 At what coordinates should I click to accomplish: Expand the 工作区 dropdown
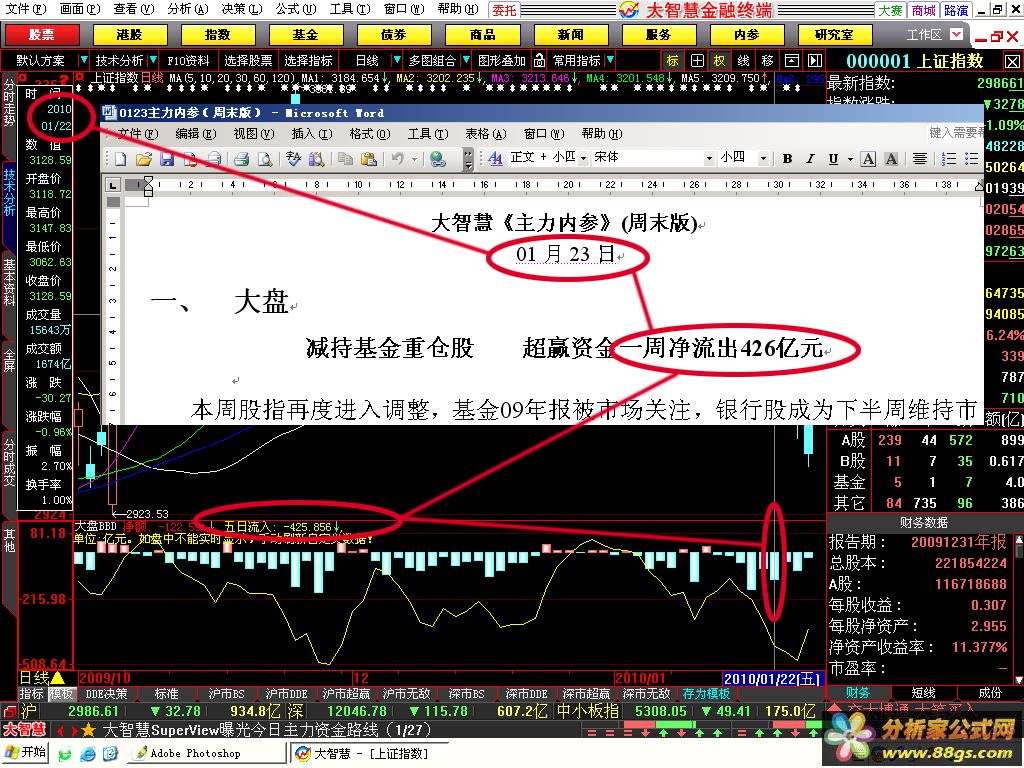955,34
